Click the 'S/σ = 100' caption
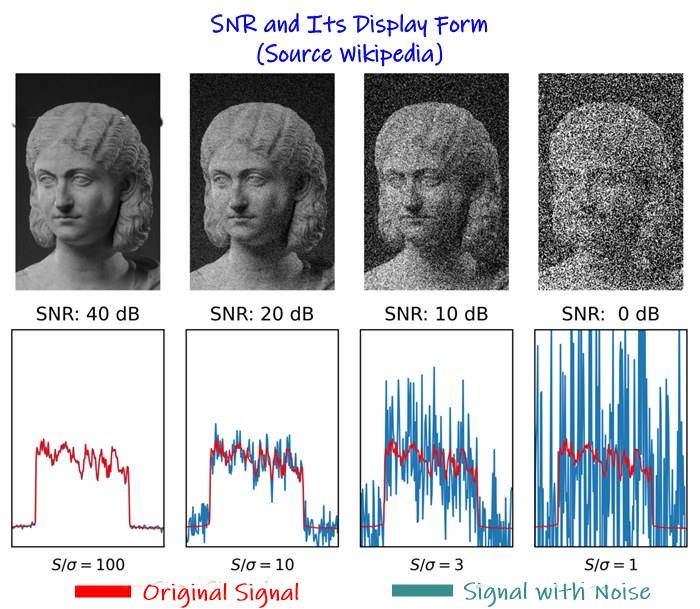The image size is (700, 609). [88, 565]
